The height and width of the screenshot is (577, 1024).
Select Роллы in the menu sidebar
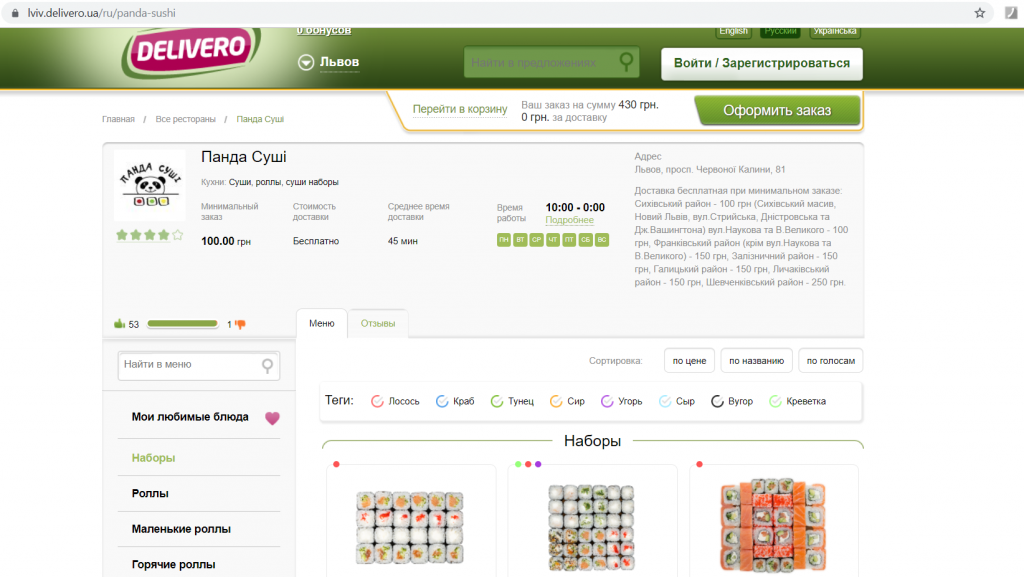[150, 493]
